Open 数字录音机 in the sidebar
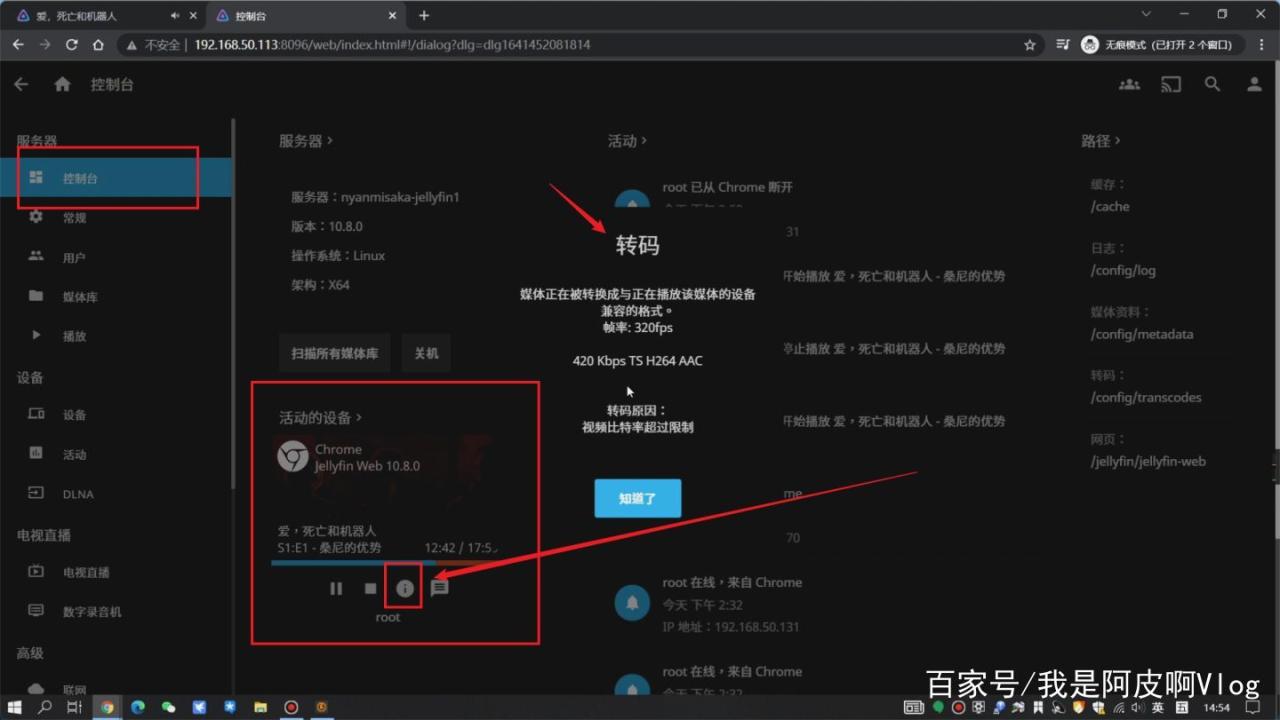Screen dimensions: 1280x720 (x=116, y=611)
